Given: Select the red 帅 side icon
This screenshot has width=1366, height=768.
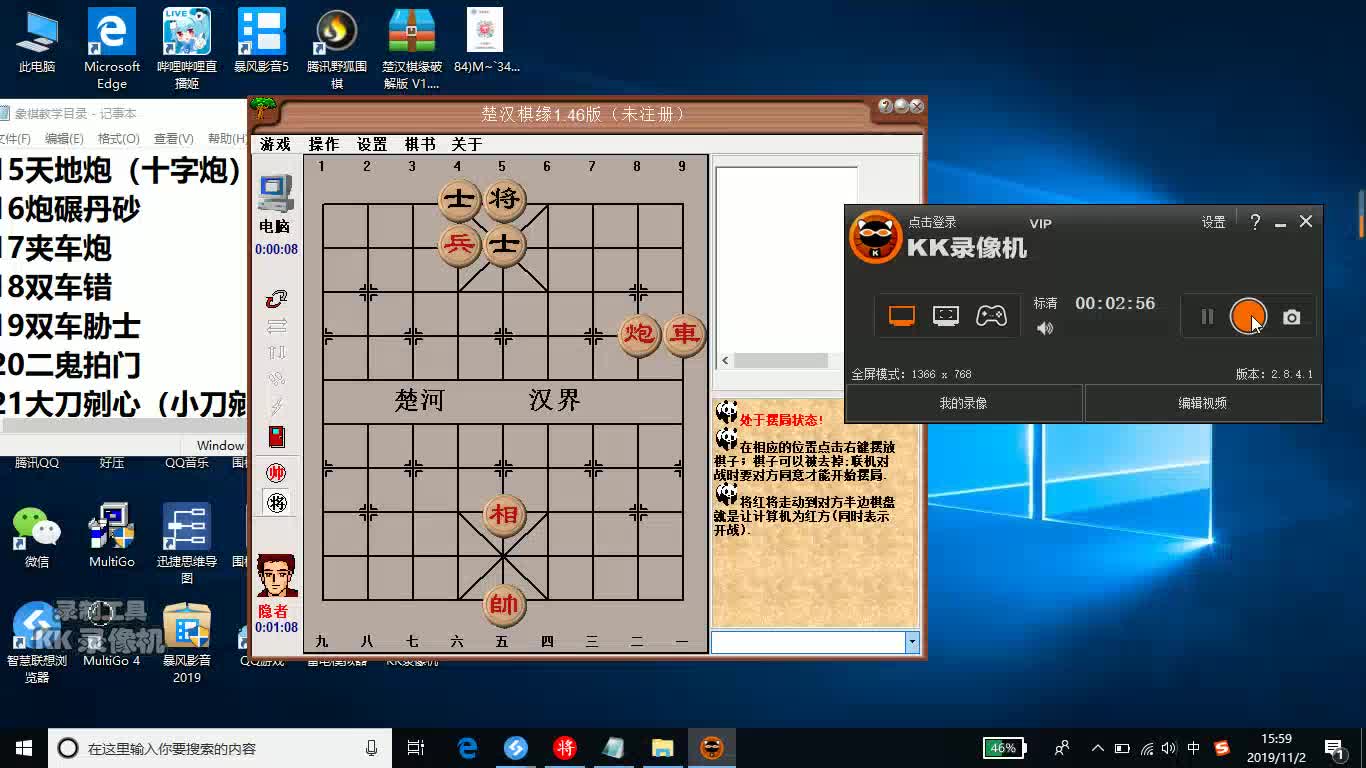Looking at the screenshot, I should (277, 472).
